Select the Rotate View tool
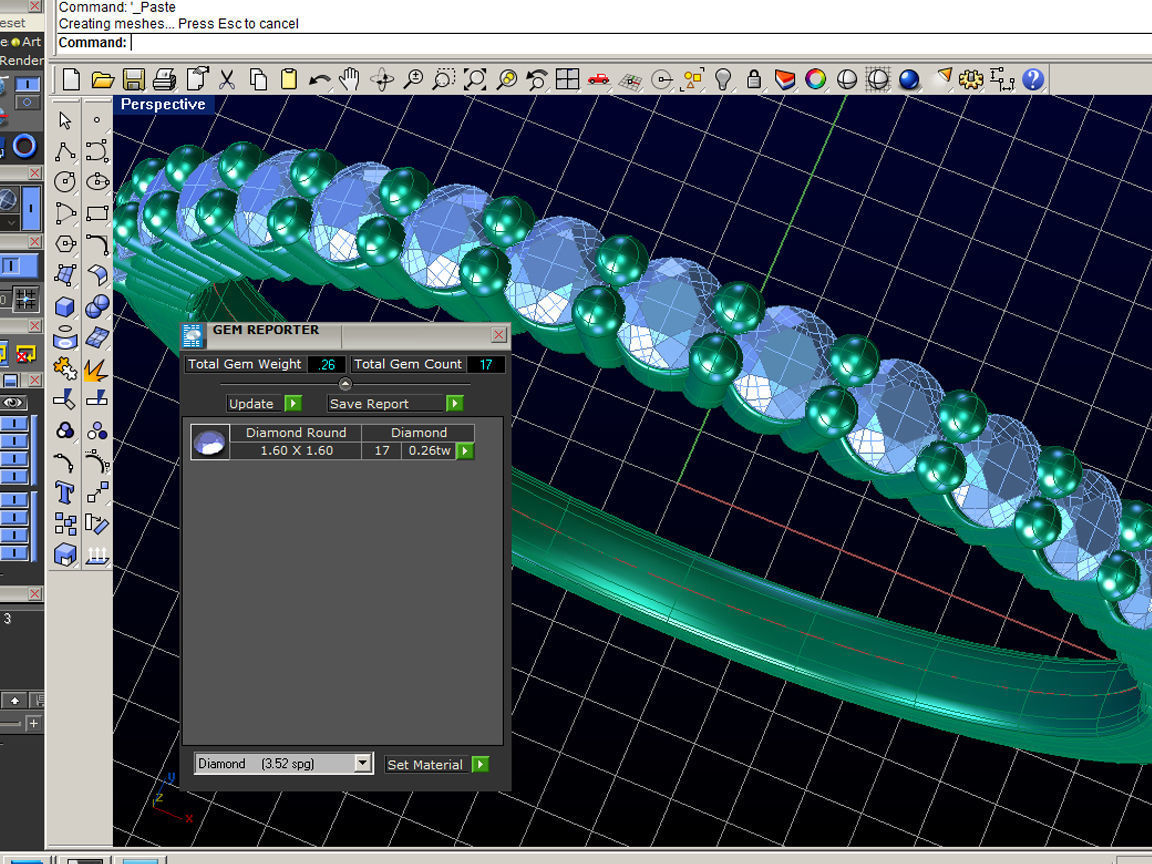 point(382,79)
